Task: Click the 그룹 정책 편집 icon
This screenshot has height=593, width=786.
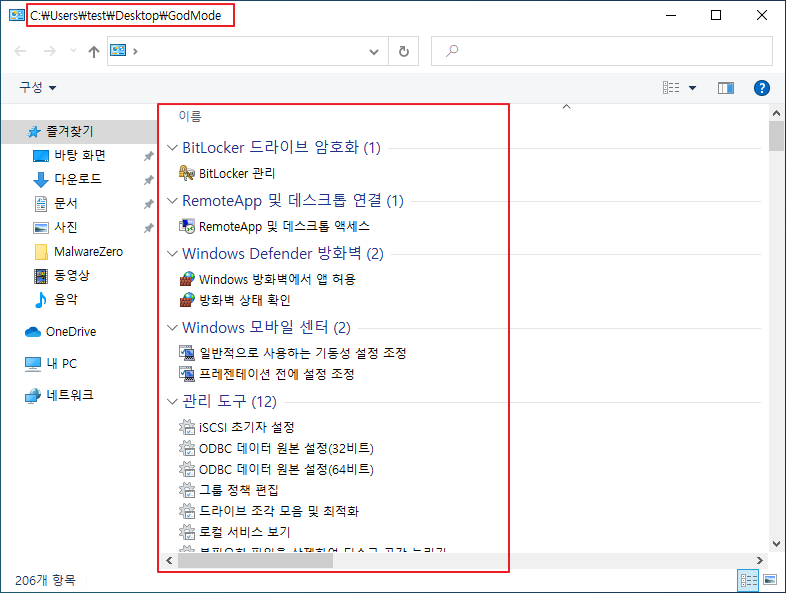Action: [x=186, y=490]
